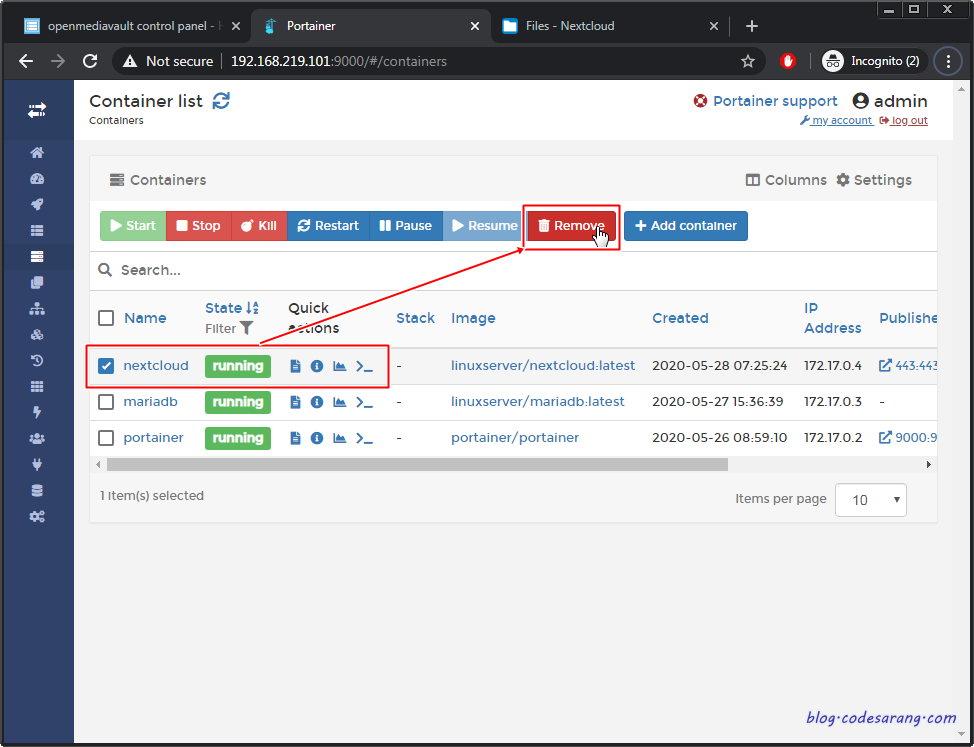Open the Home icon in sidebar
Viewport: 974px width, 747px height.
coord(37,153)
